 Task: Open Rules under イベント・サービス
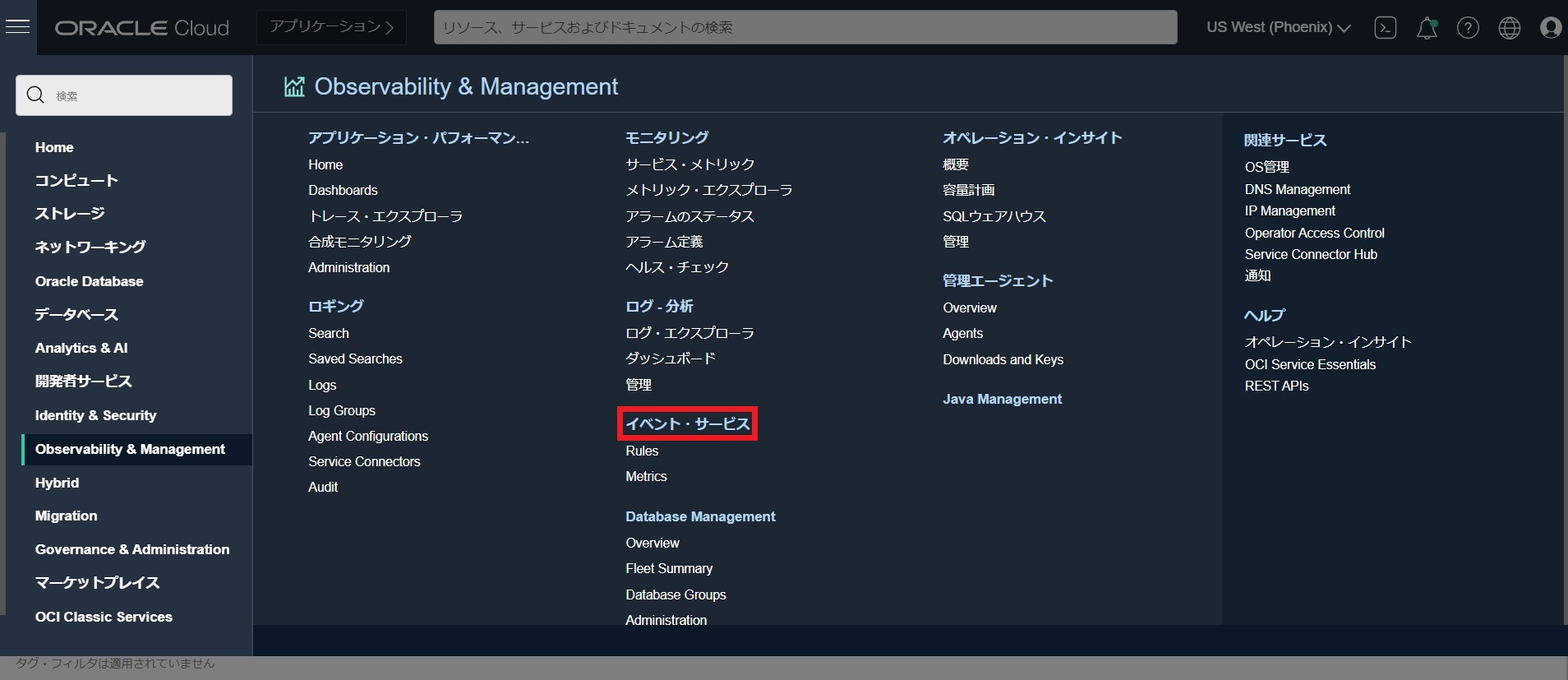click(x=642, y=451)
